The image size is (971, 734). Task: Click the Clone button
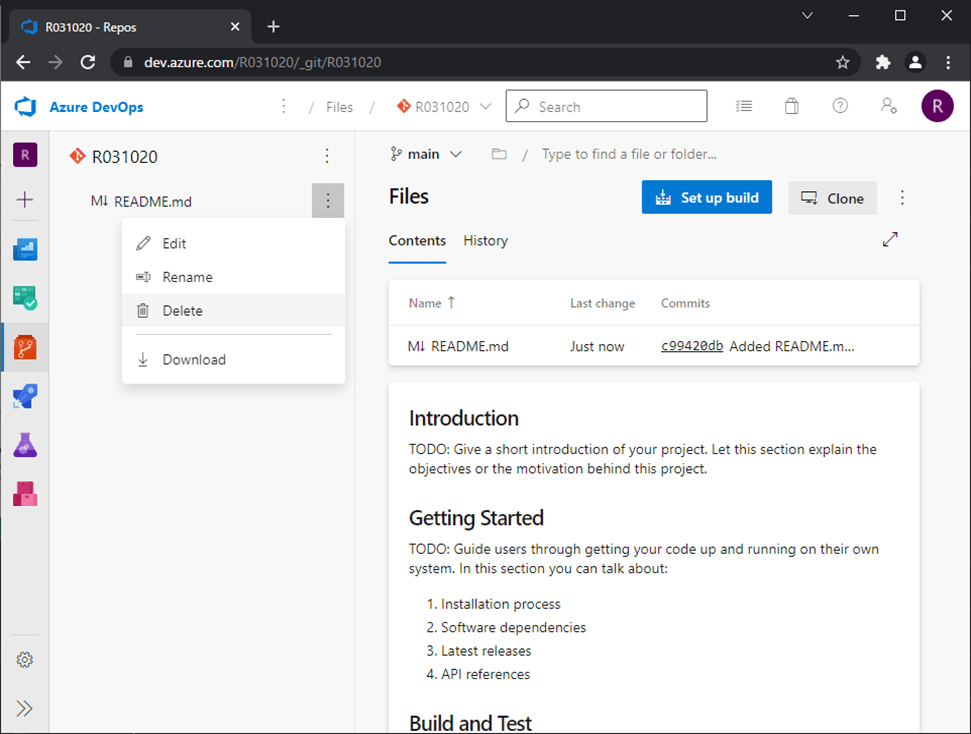832,198
